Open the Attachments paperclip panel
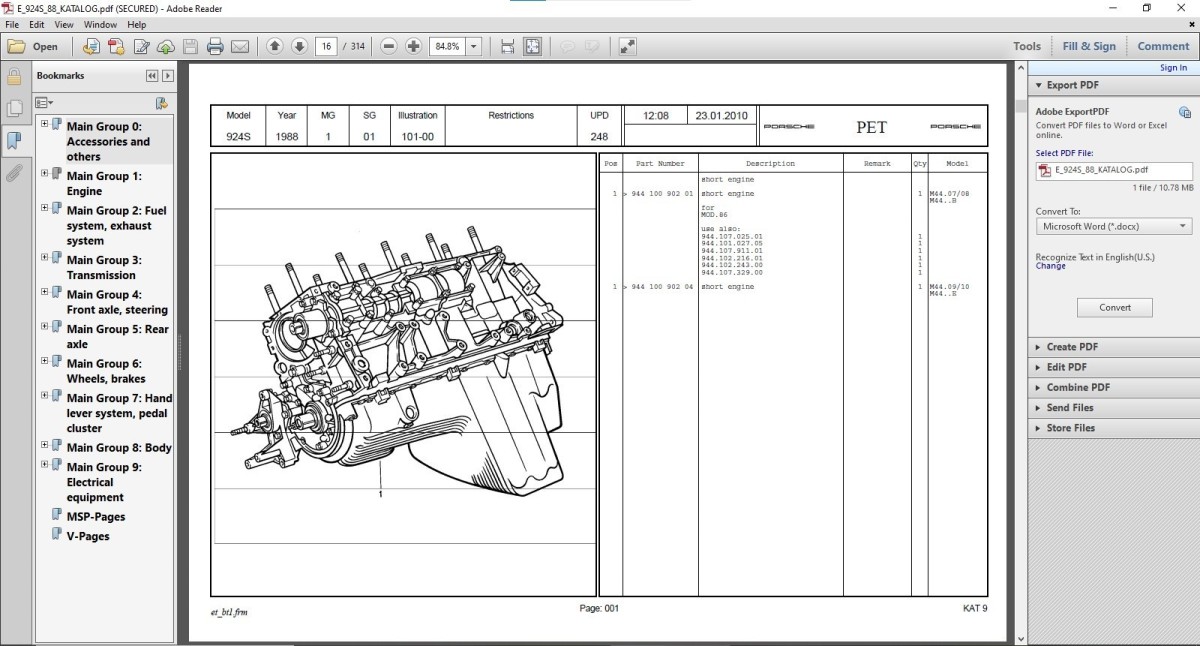1200x646 pixels. click(x=14, y=172)
